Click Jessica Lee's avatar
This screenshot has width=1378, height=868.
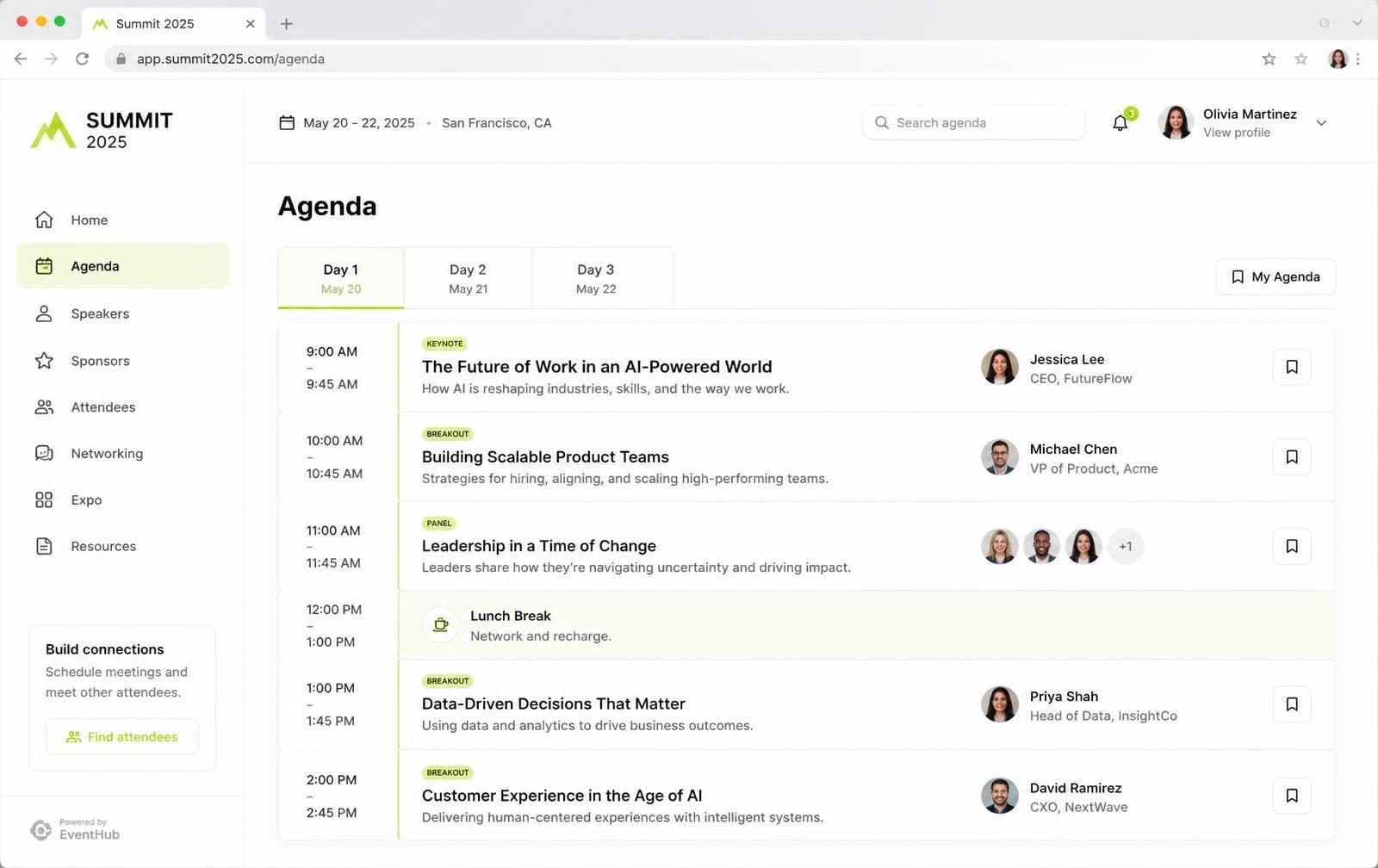(x=1000, y=367)
